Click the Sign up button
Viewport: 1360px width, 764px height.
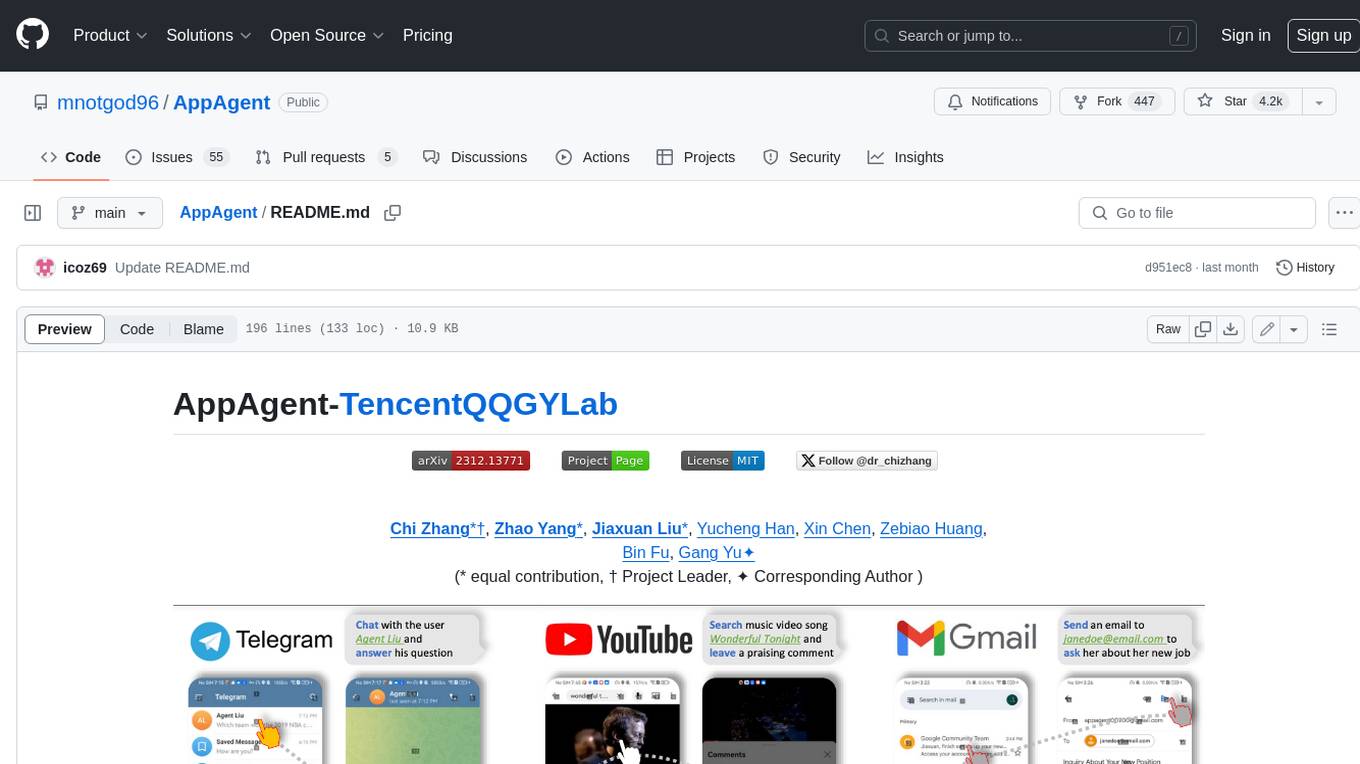(x=1323, y=35)
